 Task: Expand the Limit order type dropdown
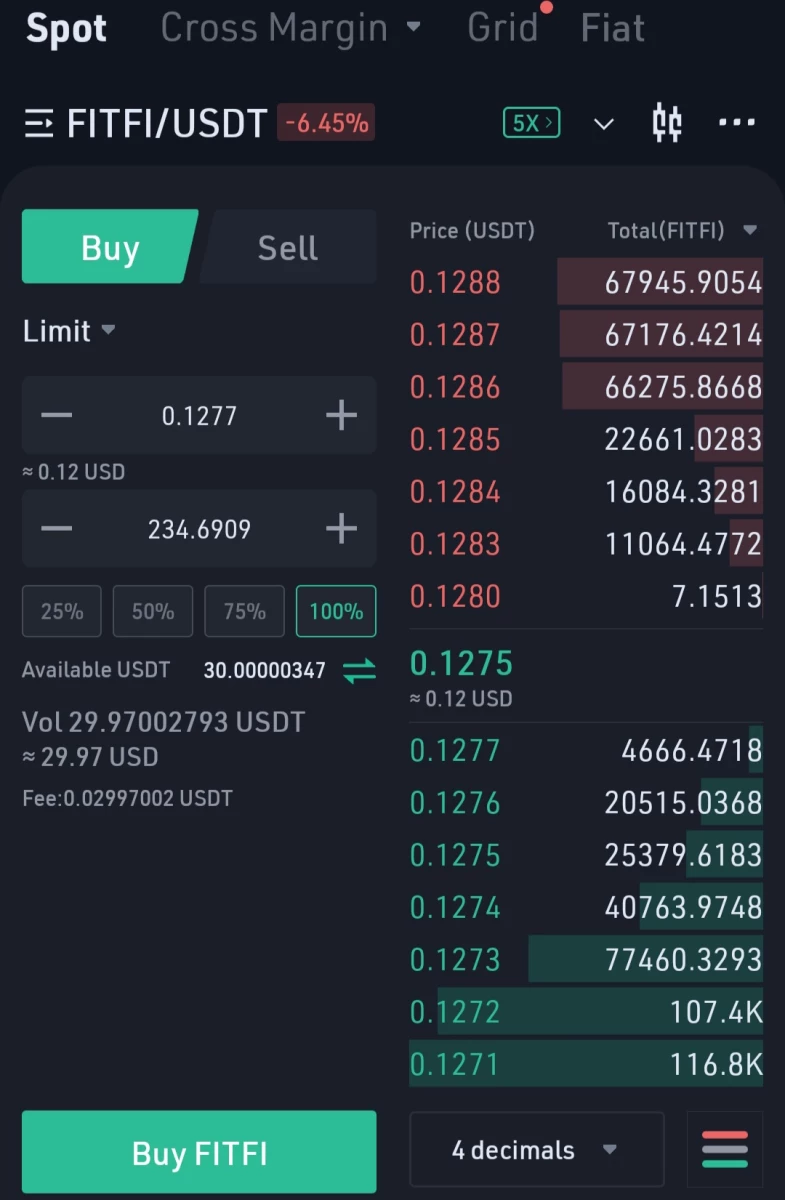pyautogui.click(x=69, y=331)
